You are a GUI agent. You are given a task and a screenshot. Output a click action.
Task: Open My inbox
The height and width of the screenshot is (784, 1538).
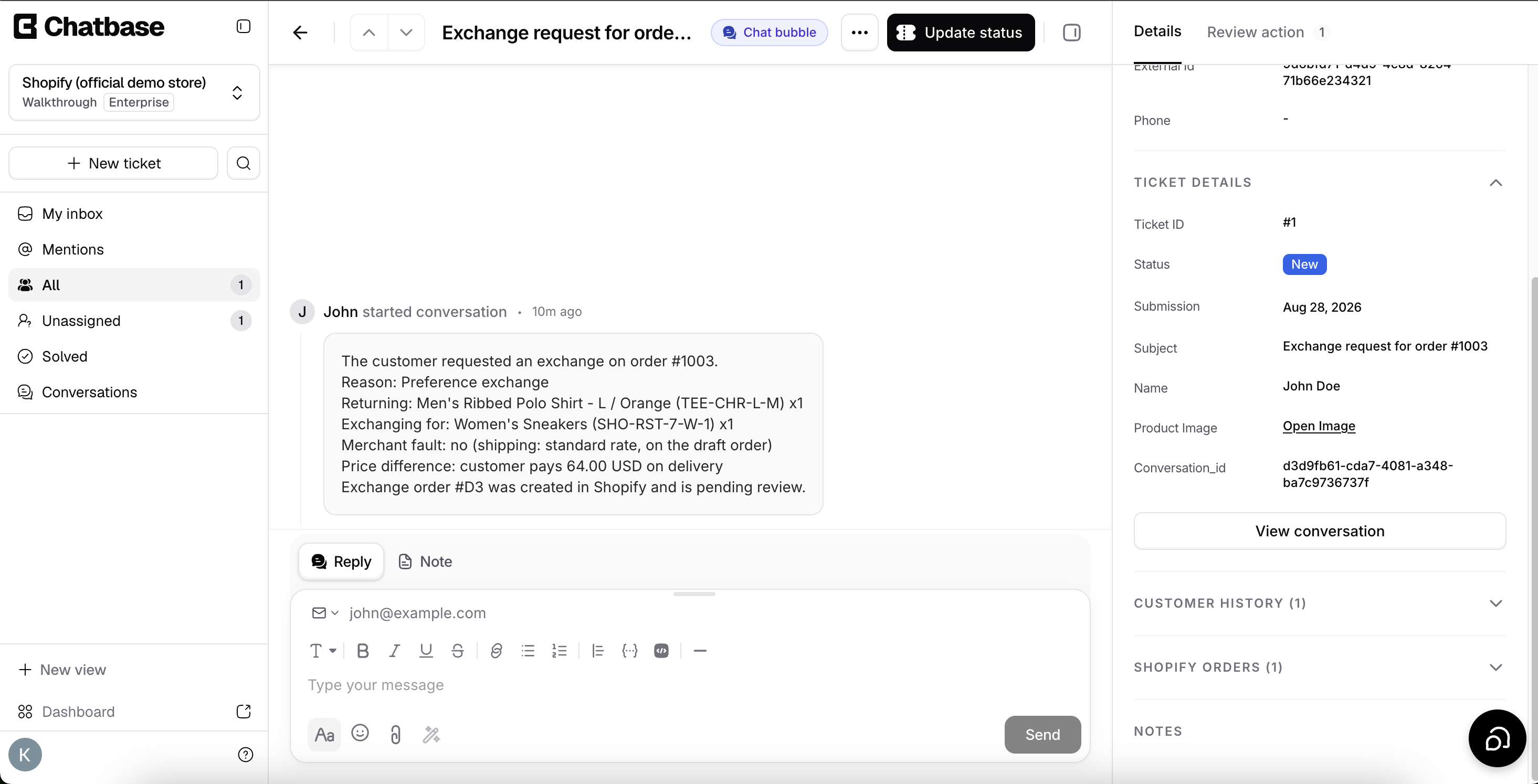coord(134,214)
